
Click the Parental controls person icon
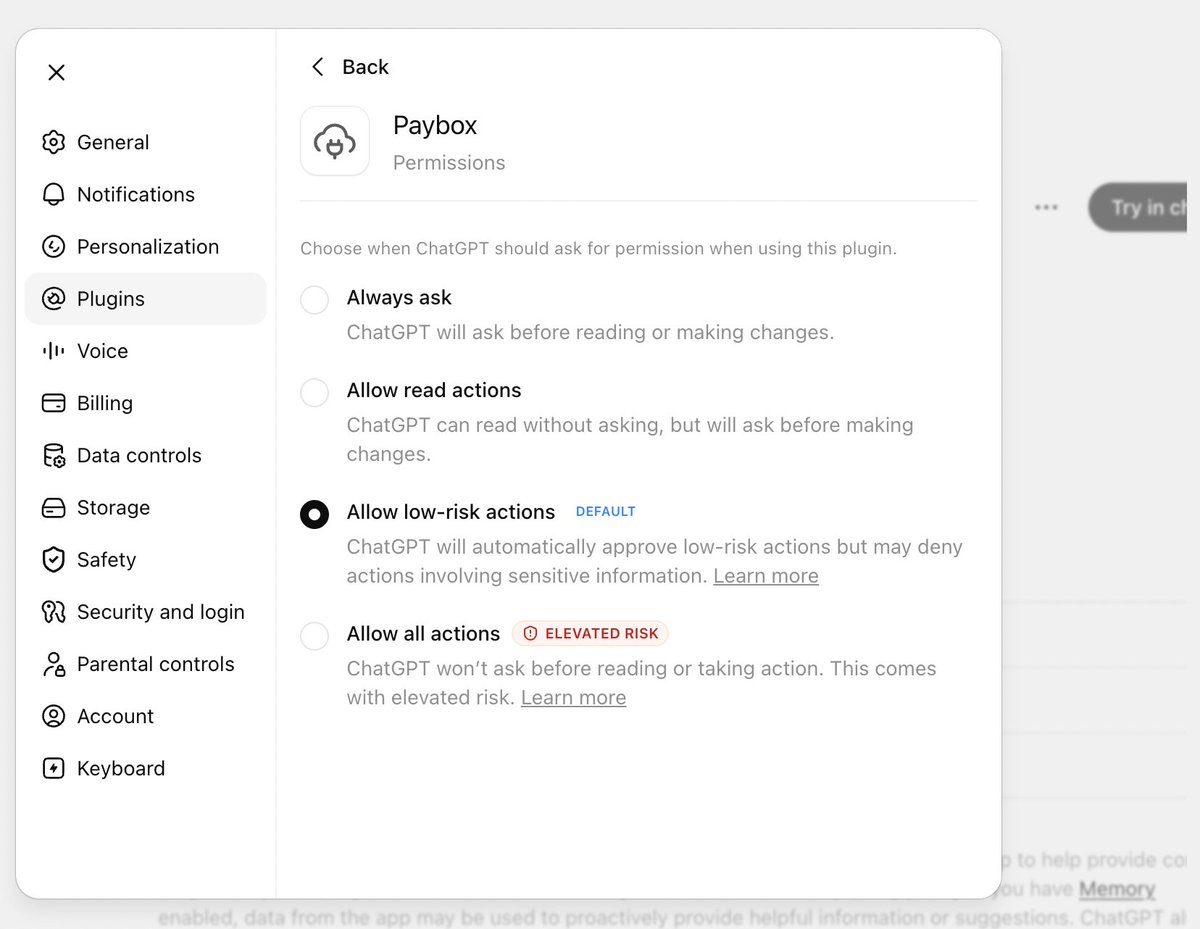click(53, 664)
